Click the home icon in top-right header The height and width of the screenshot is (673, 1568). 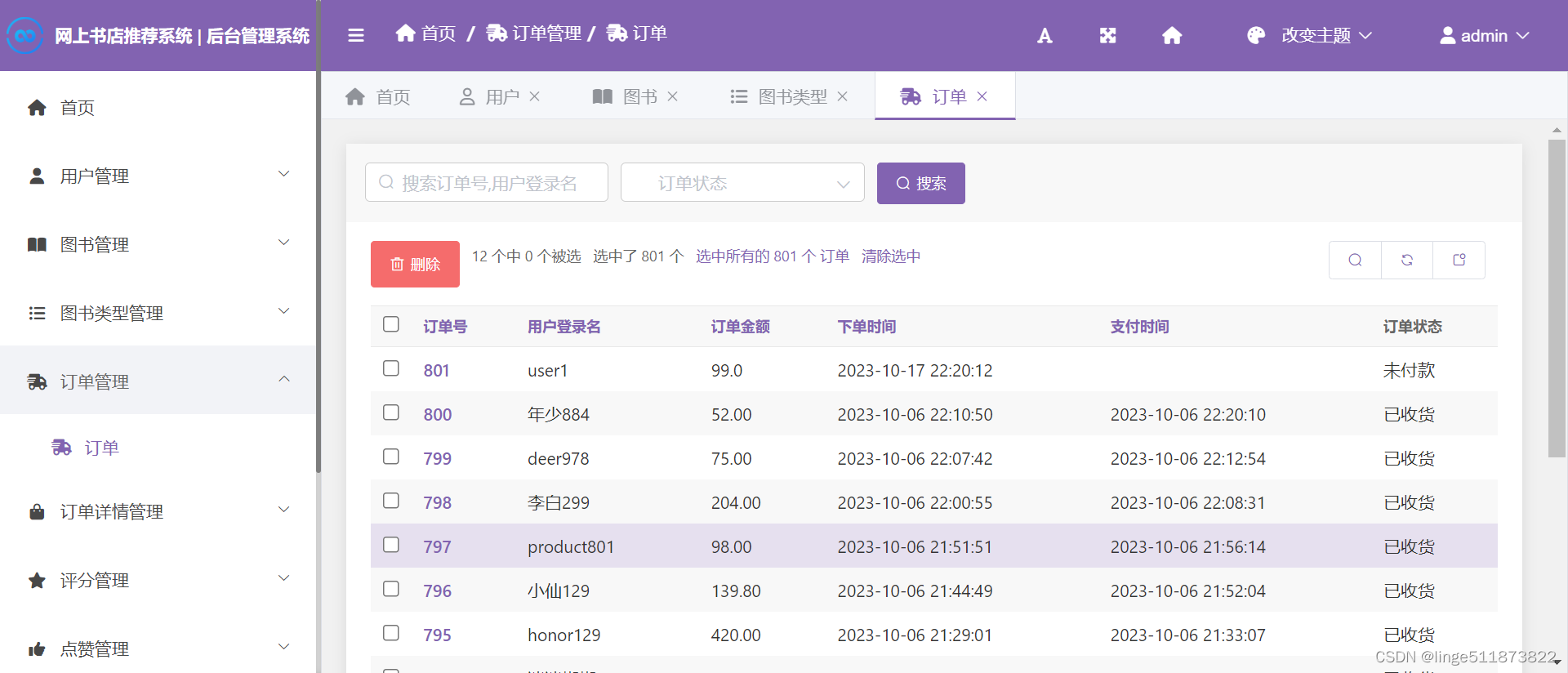pos(1172,35)
